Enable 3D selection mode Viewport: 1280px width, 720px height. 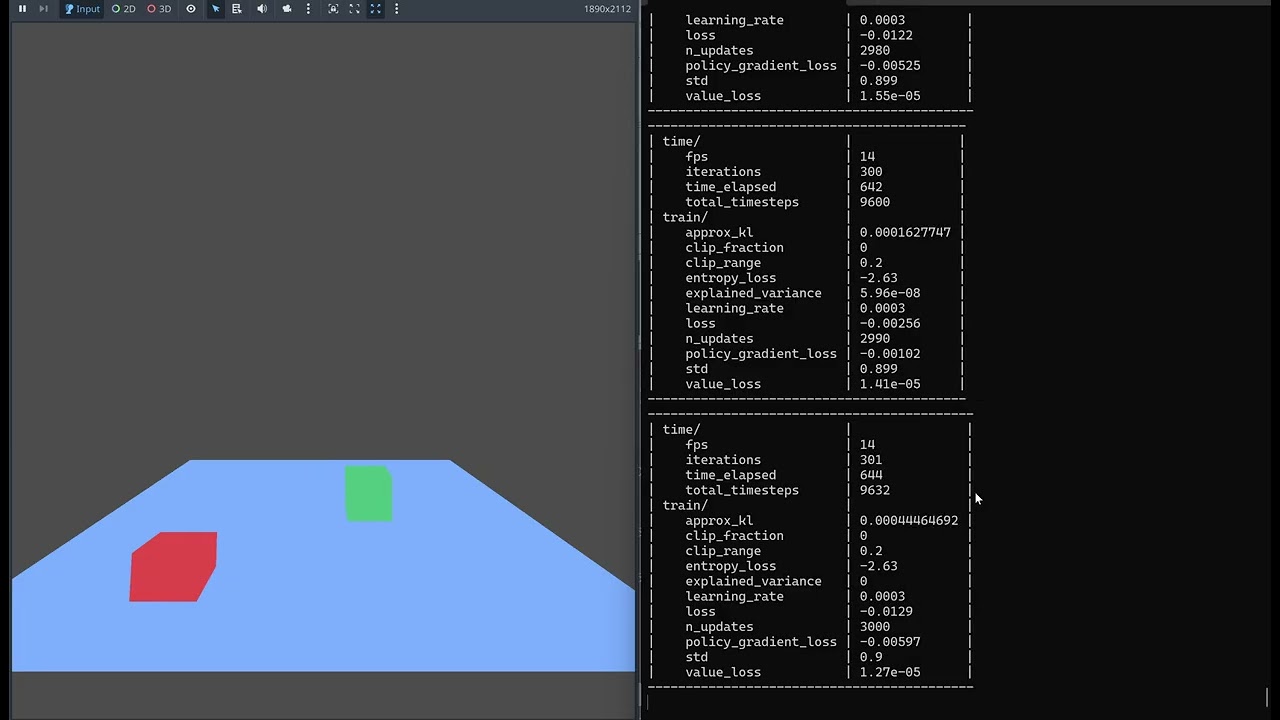(x=159, y=9)
